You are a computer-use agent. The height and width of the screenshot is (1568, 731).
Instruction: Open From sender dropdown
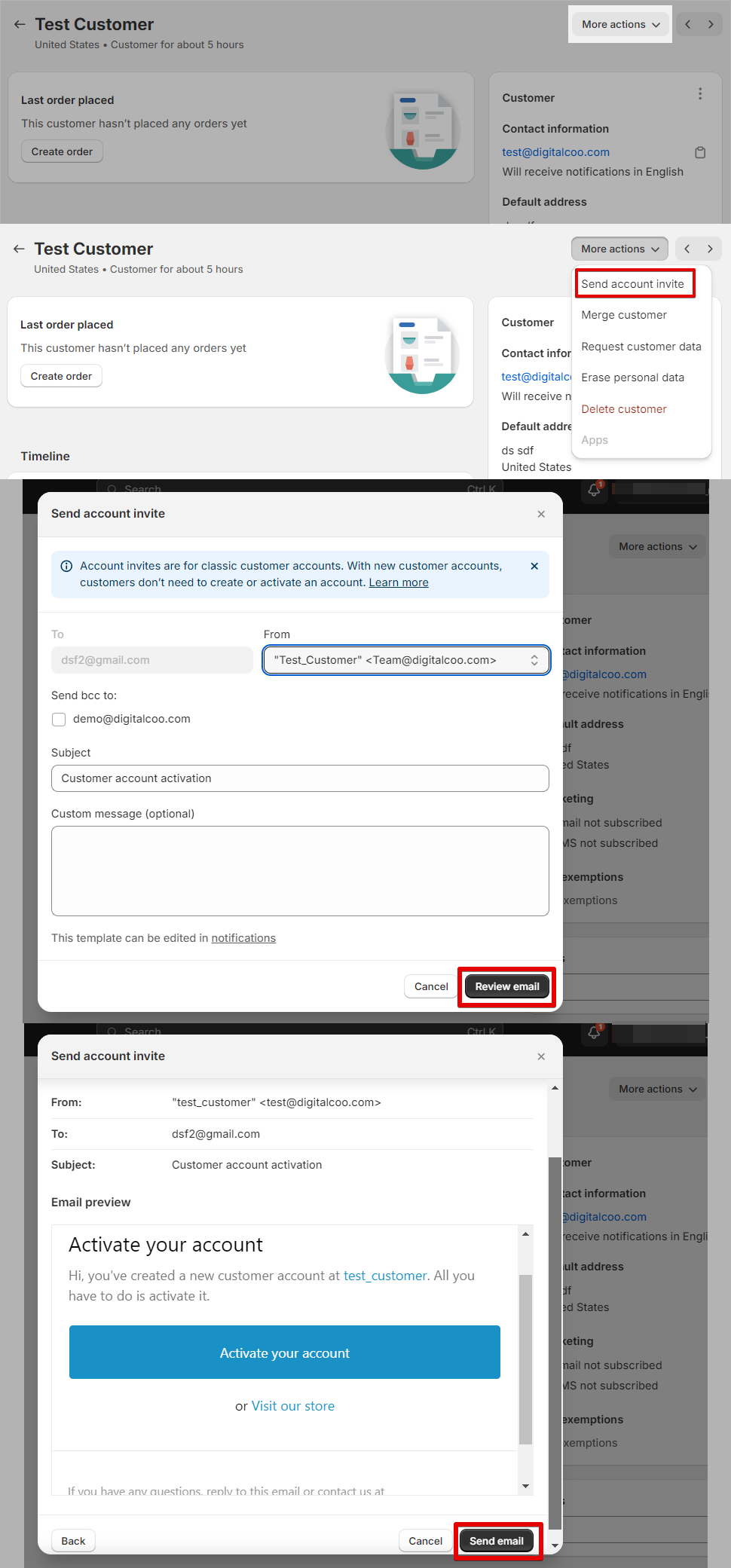click(x=406, y=660)
